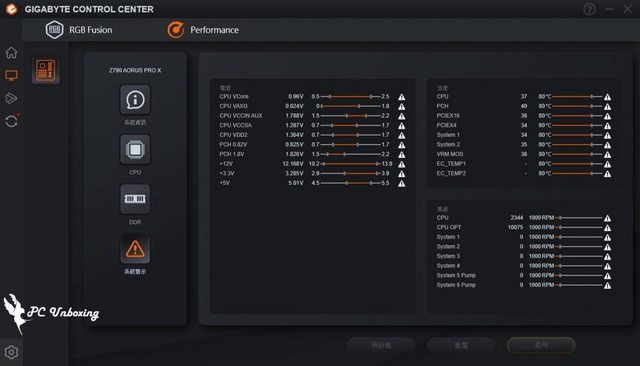Viewport: 640px width, 366px height.
Task: Open the help question mark icon
Action: pos(589,9)
